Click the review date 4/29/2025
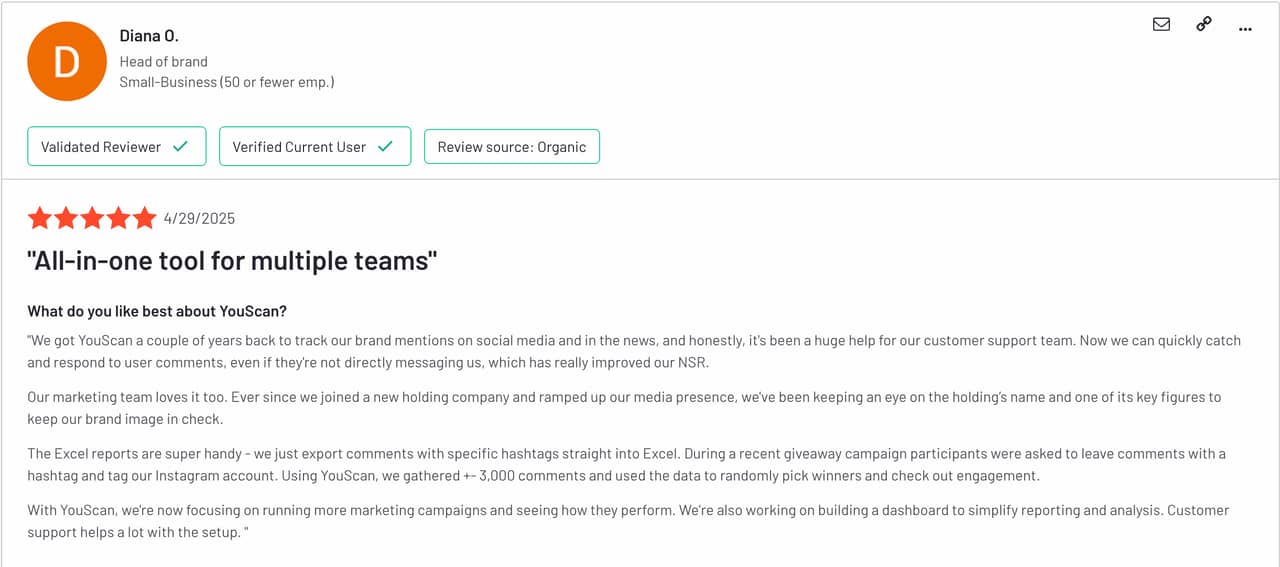1280x567 pixels. pyautogui.click(x=199, y=218)
